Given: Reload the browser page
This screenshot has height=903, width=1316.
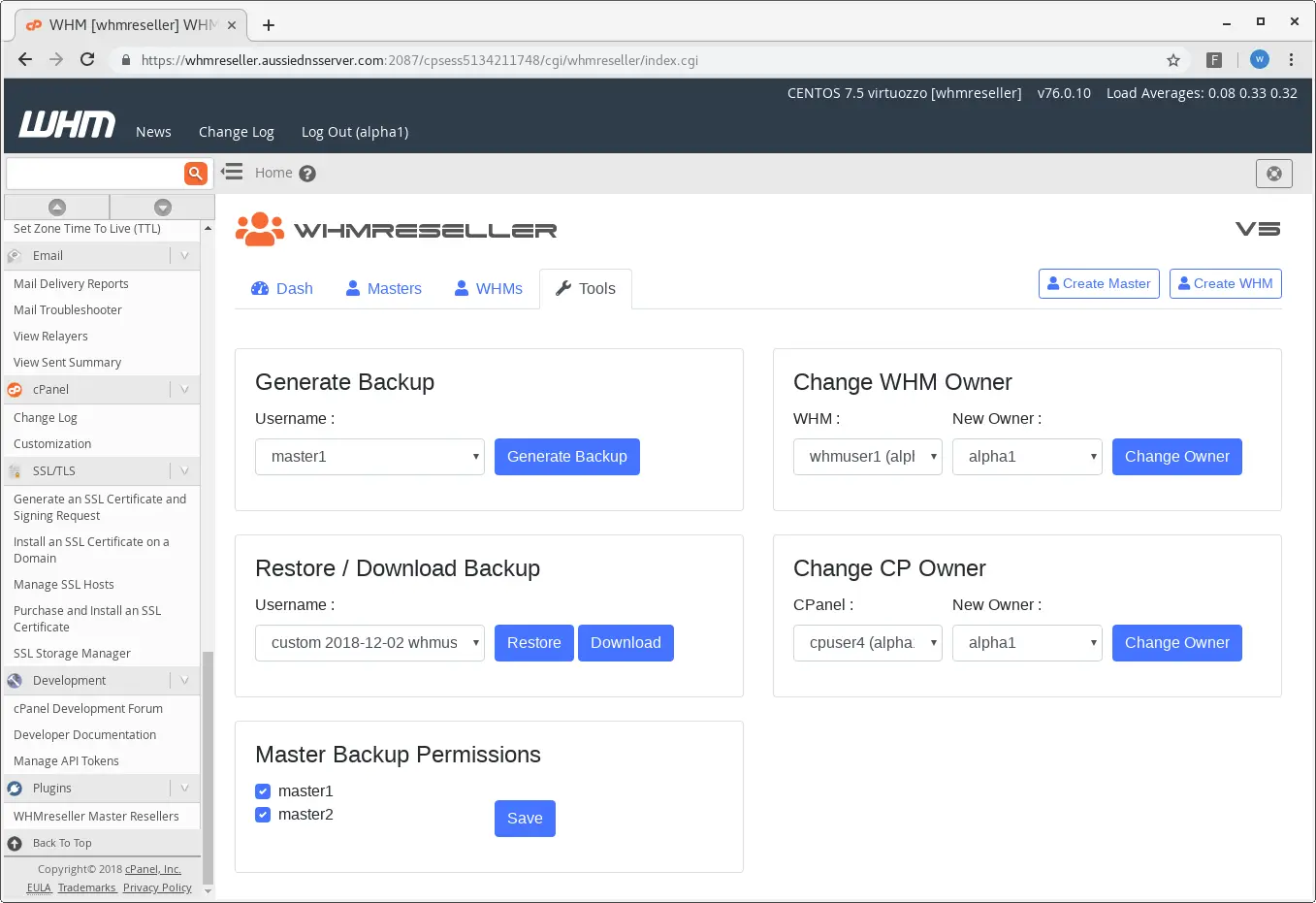Looking at the screenshot, I should 87,60.
